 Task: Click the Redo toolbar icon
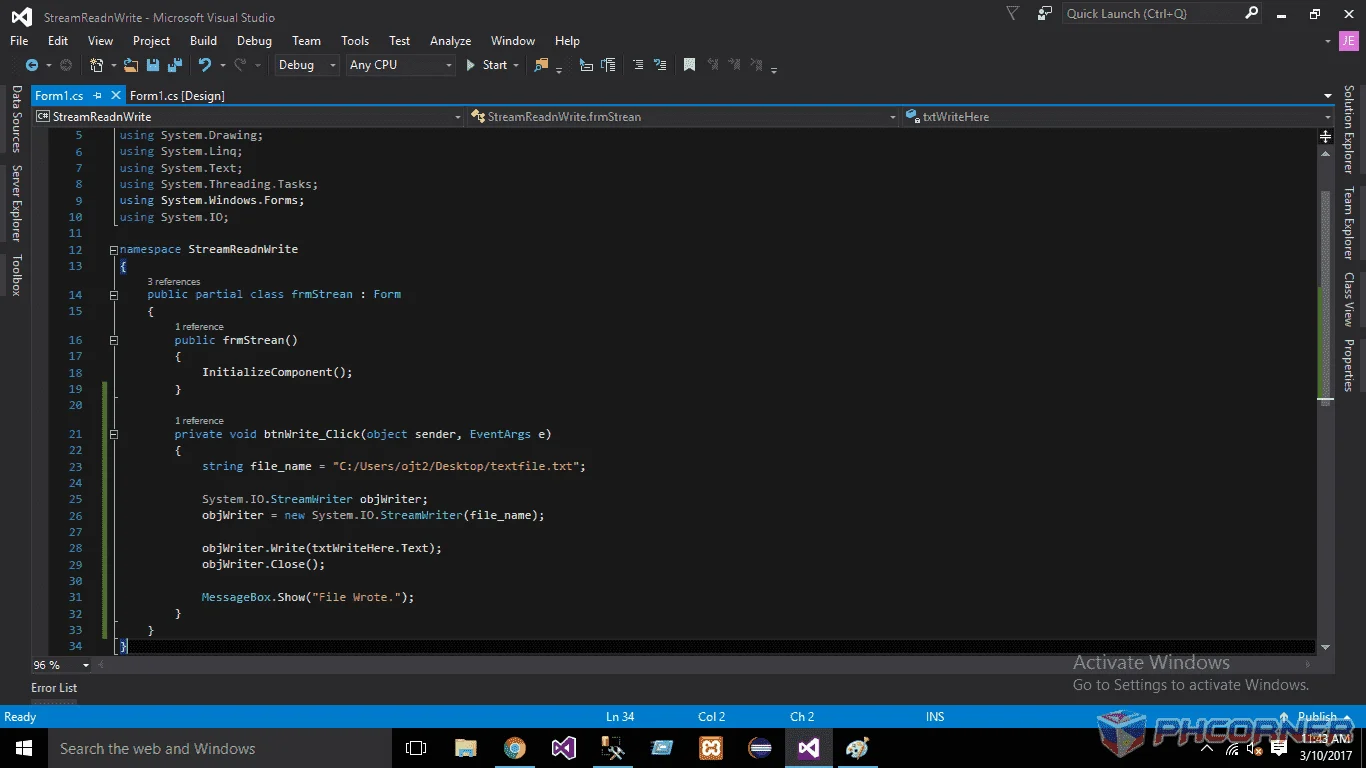click(x=240, y=65)
